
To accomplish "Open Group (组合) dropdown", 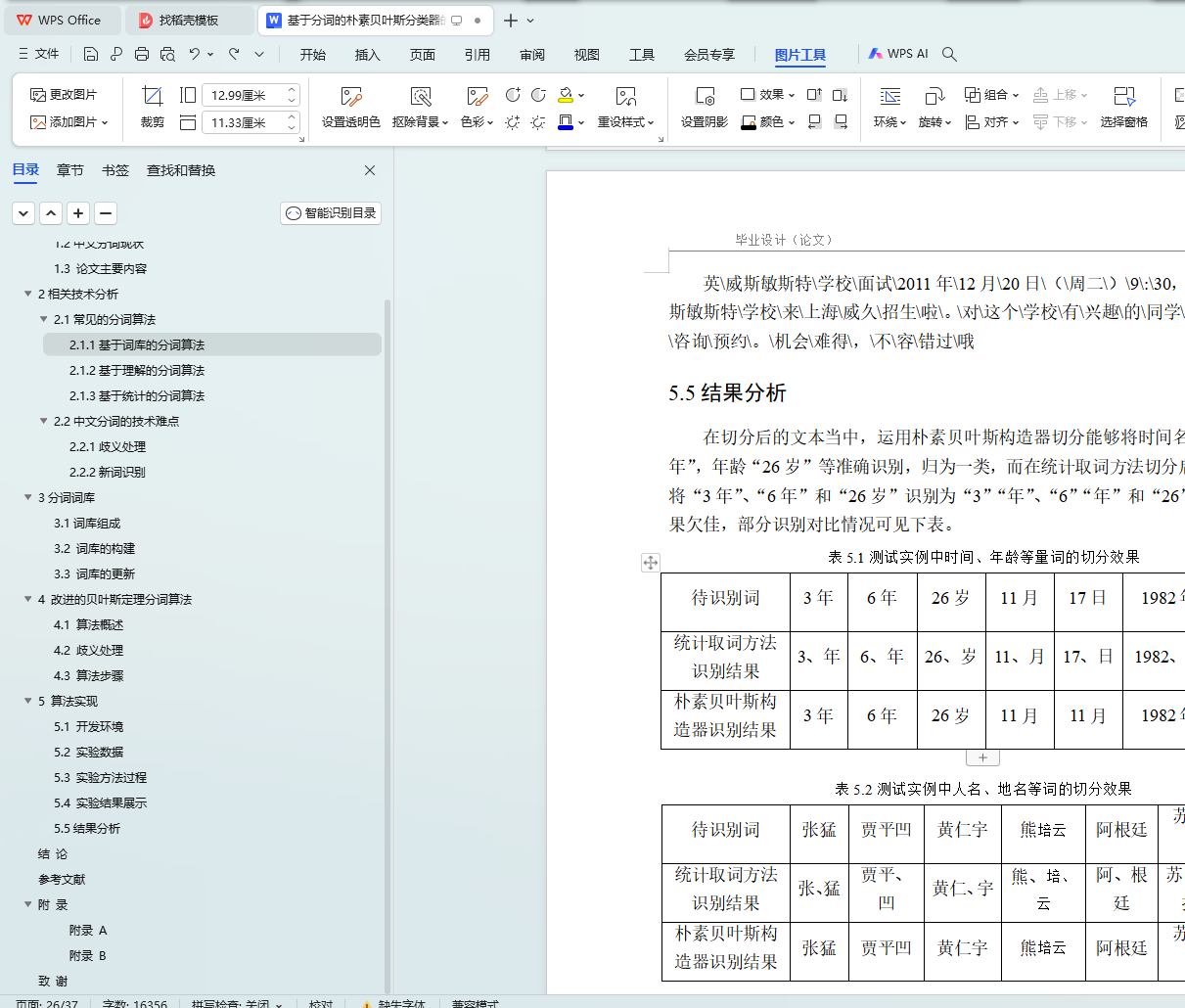I will coord(991,95).
